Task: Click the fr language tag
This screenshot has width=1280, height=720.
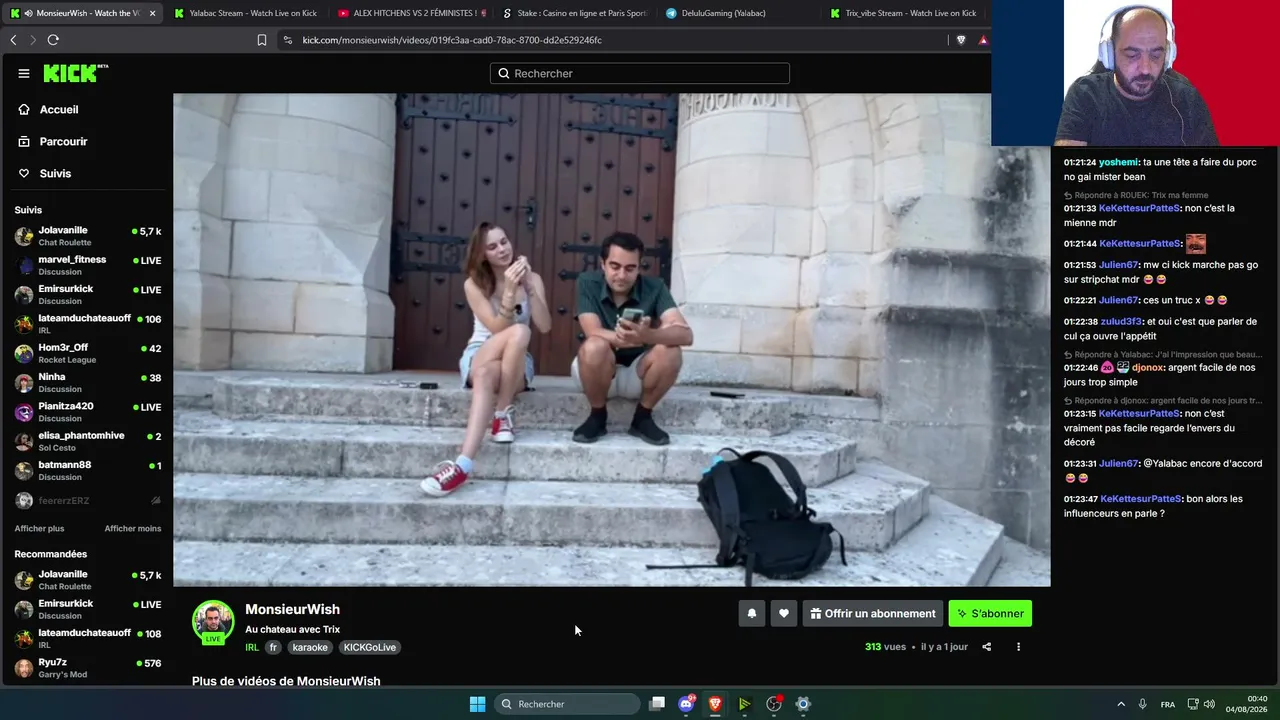Action: click(273, 647)
